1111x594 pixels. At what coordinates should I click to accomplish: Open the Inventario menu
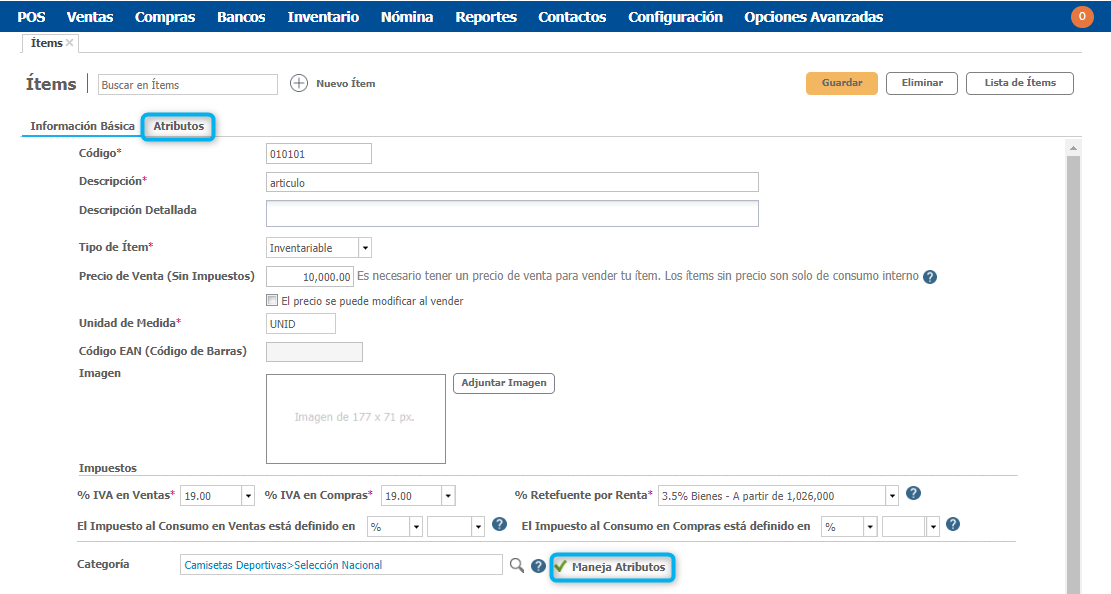coord(323,17)
